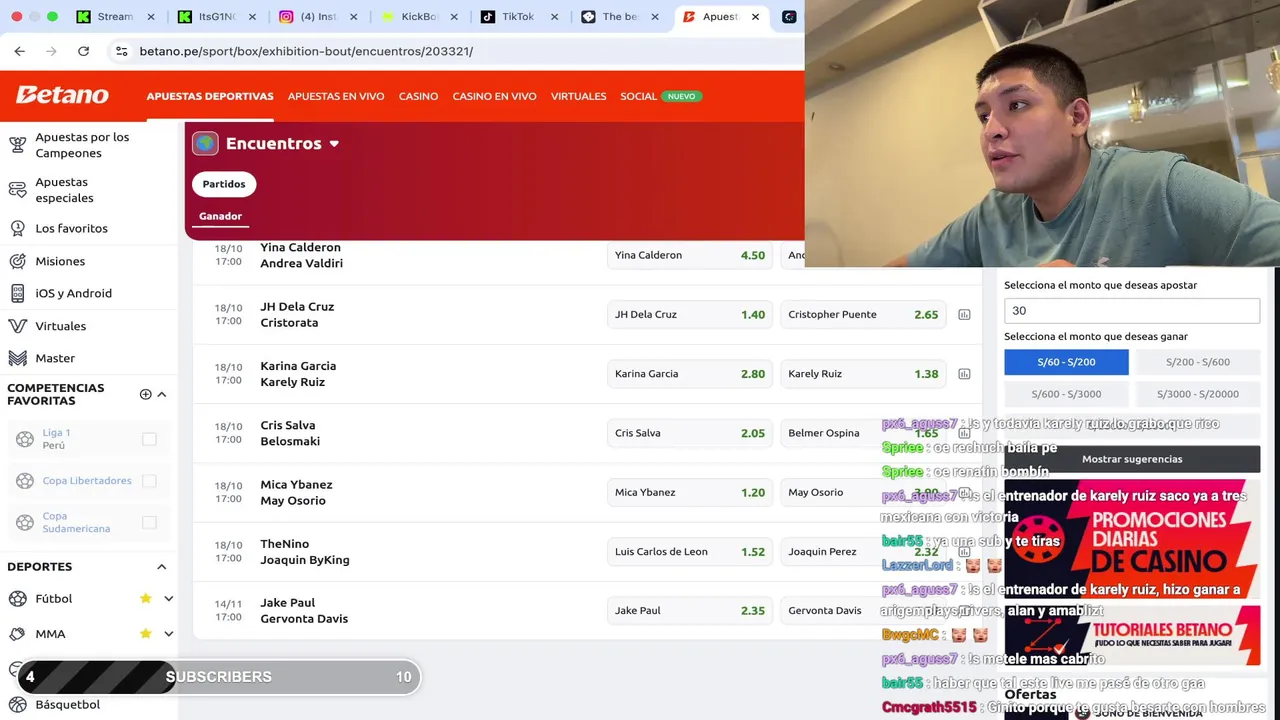Tick Copa Sudamericana checkbox
This screenshot has height=720, width=1280.
tap(149, 522)
